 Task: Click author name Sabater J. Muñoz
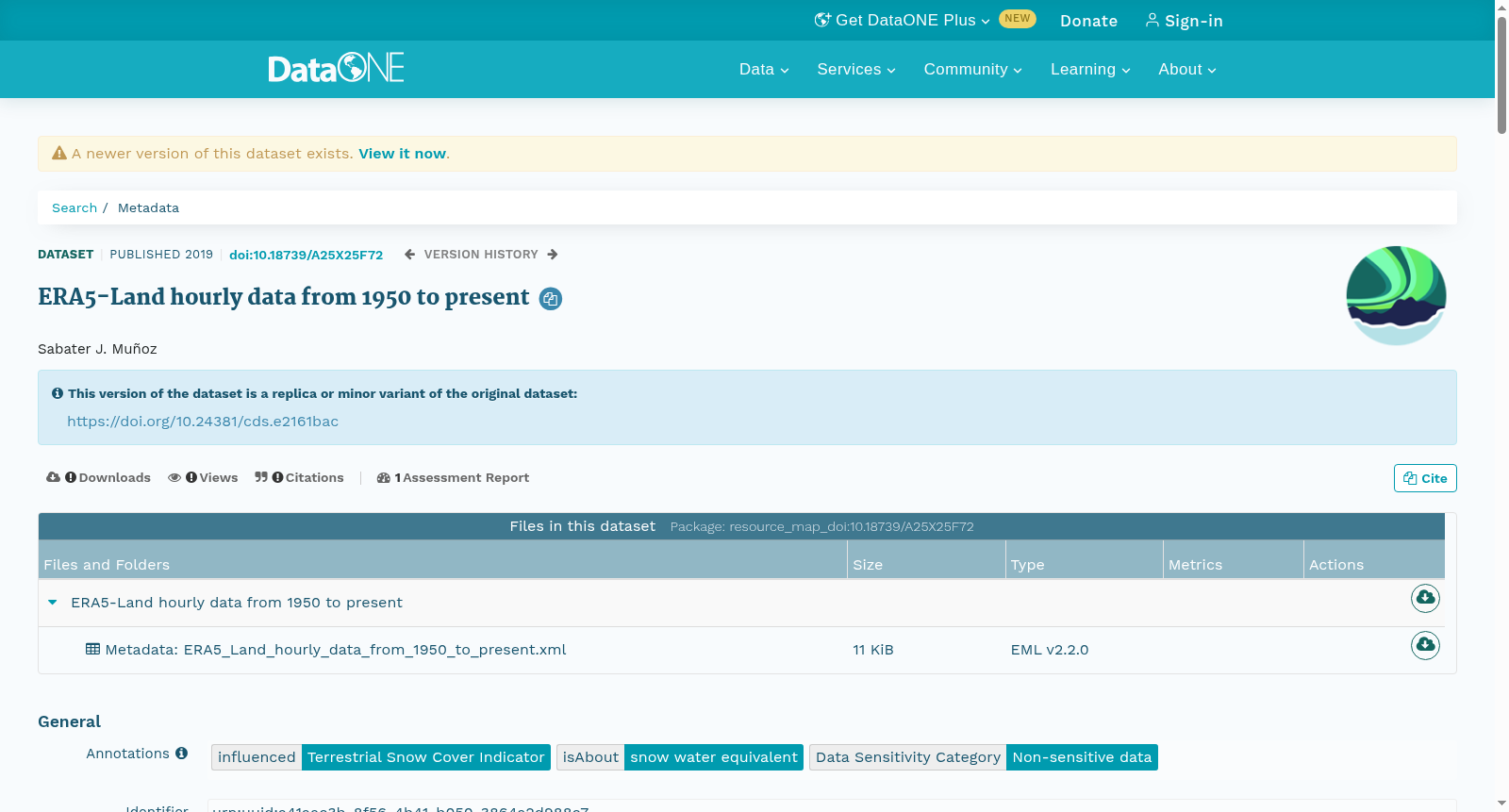coord(97,349)
